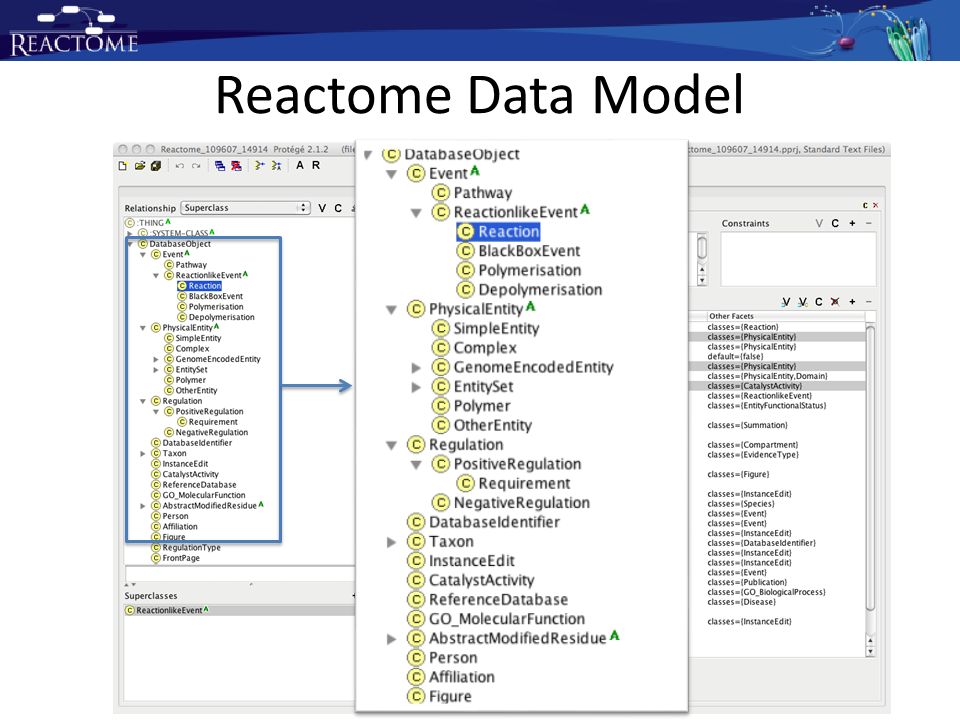Select the 'classes={Figure}' facet row
Image resolution: width=960 pixels, height=720 pixels.
pos(738,474)
